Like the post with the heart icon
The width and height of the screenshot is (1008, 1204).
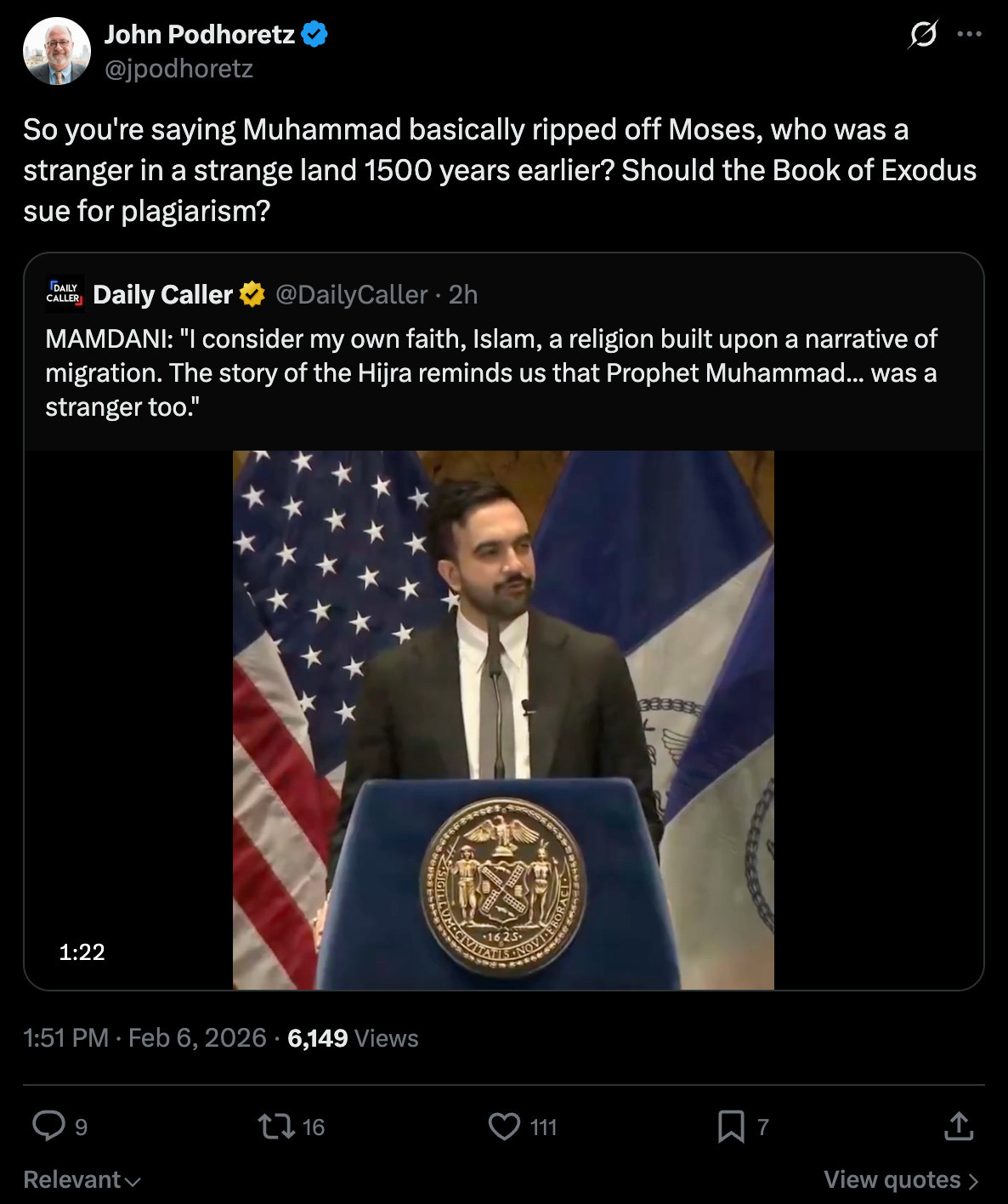click(504, 1126)
